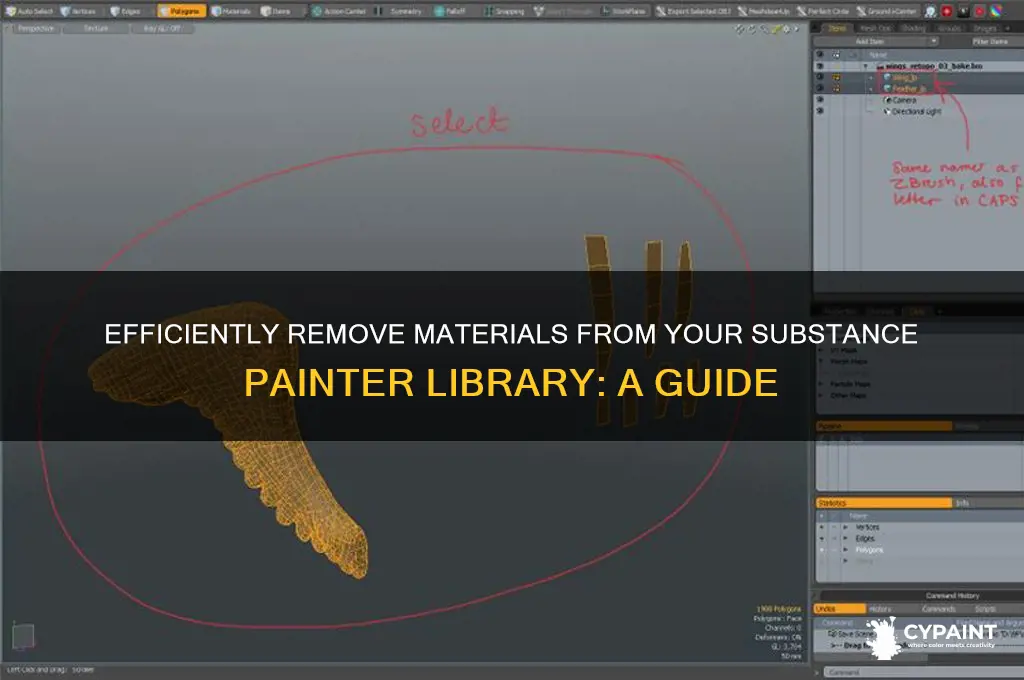The image size is (1024, 680).
Task: Toggle visibility of the Directional Light item
Action: click(820, 111)
